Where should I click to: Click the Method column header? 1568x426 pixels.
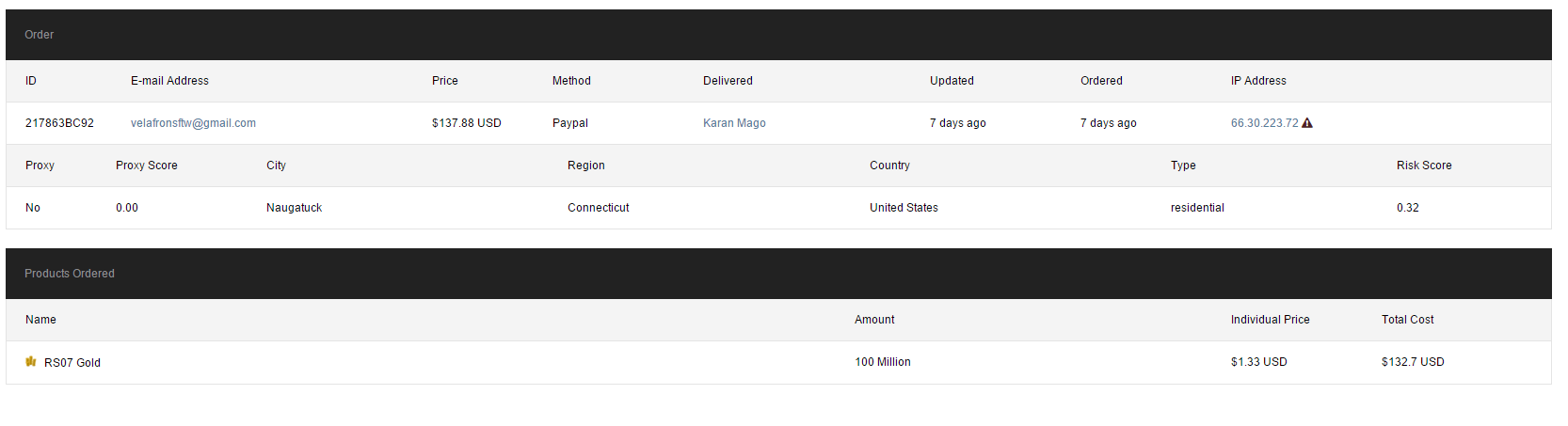[571, 81]
